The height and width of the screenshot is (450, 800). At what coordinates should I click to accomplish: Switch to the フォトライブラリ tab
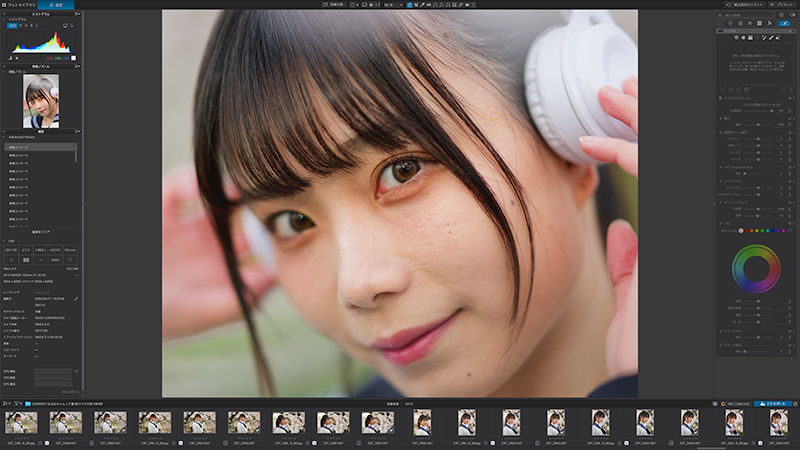(21, 5)
